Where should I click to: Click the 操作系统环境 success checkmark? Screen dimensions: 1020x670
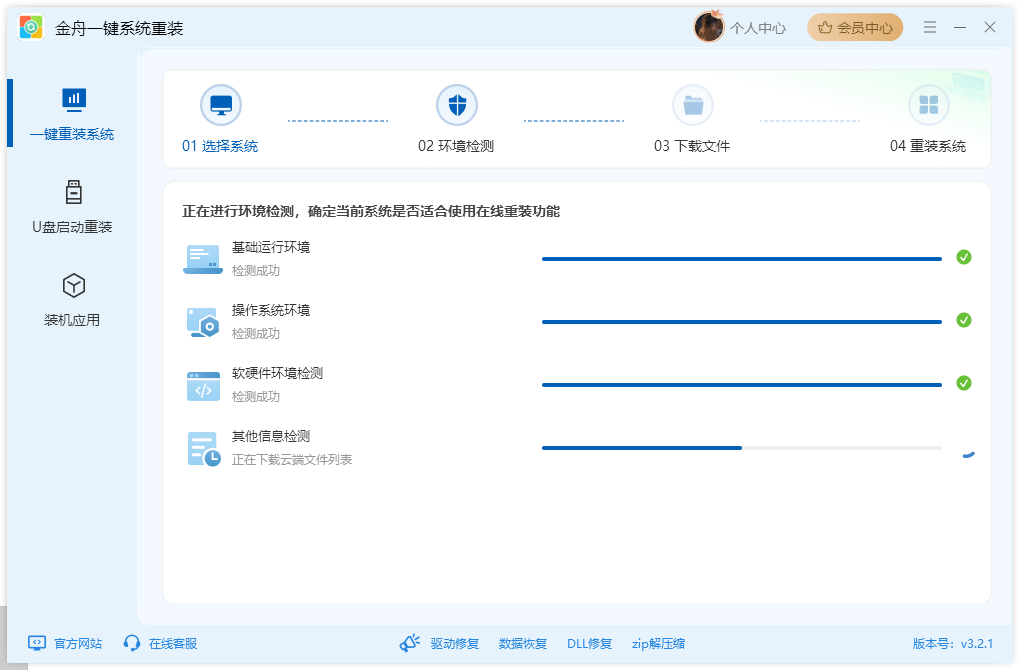point(964,321)
